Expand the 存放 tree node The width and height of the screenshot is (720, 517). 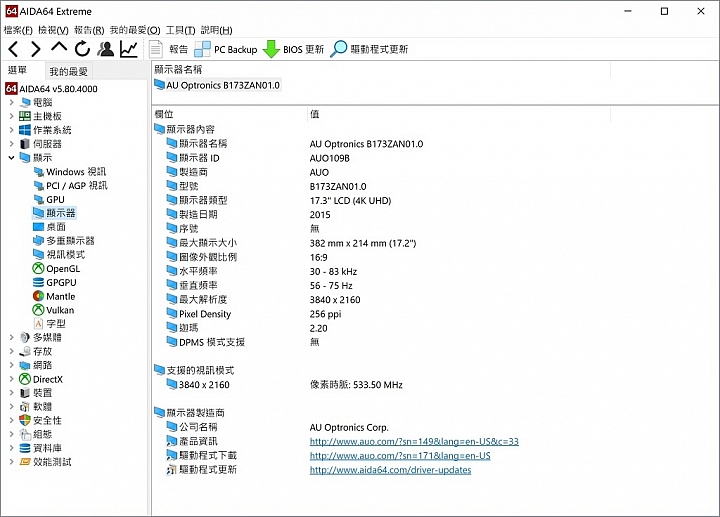coord(11,351)
